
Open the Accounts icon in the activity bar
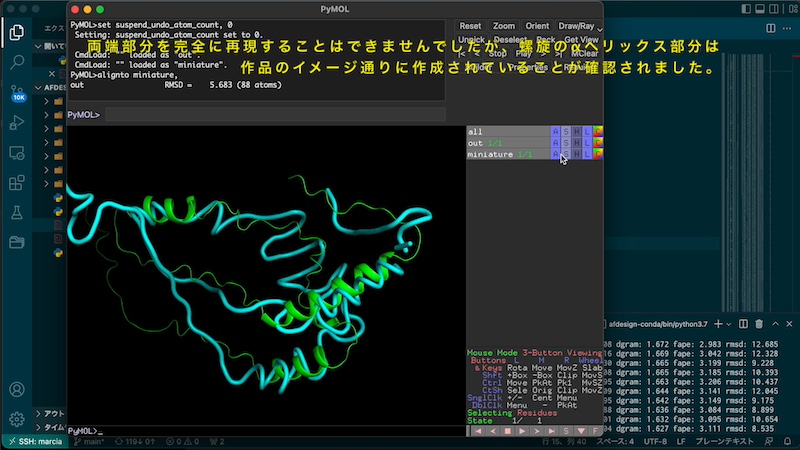click(x=17, y=389)
